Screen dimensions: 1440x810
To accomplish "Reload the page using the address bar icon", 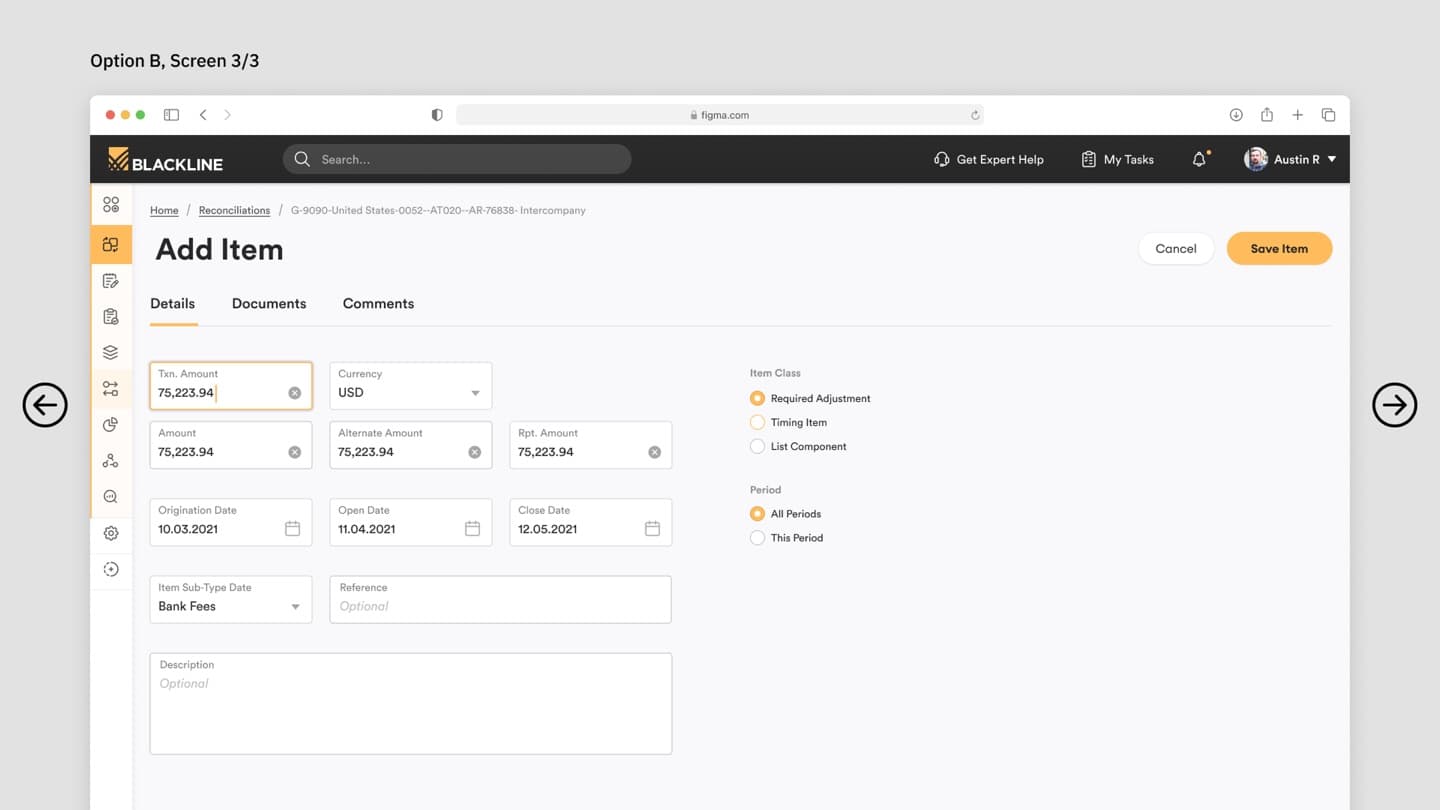I will coord(975,115).
